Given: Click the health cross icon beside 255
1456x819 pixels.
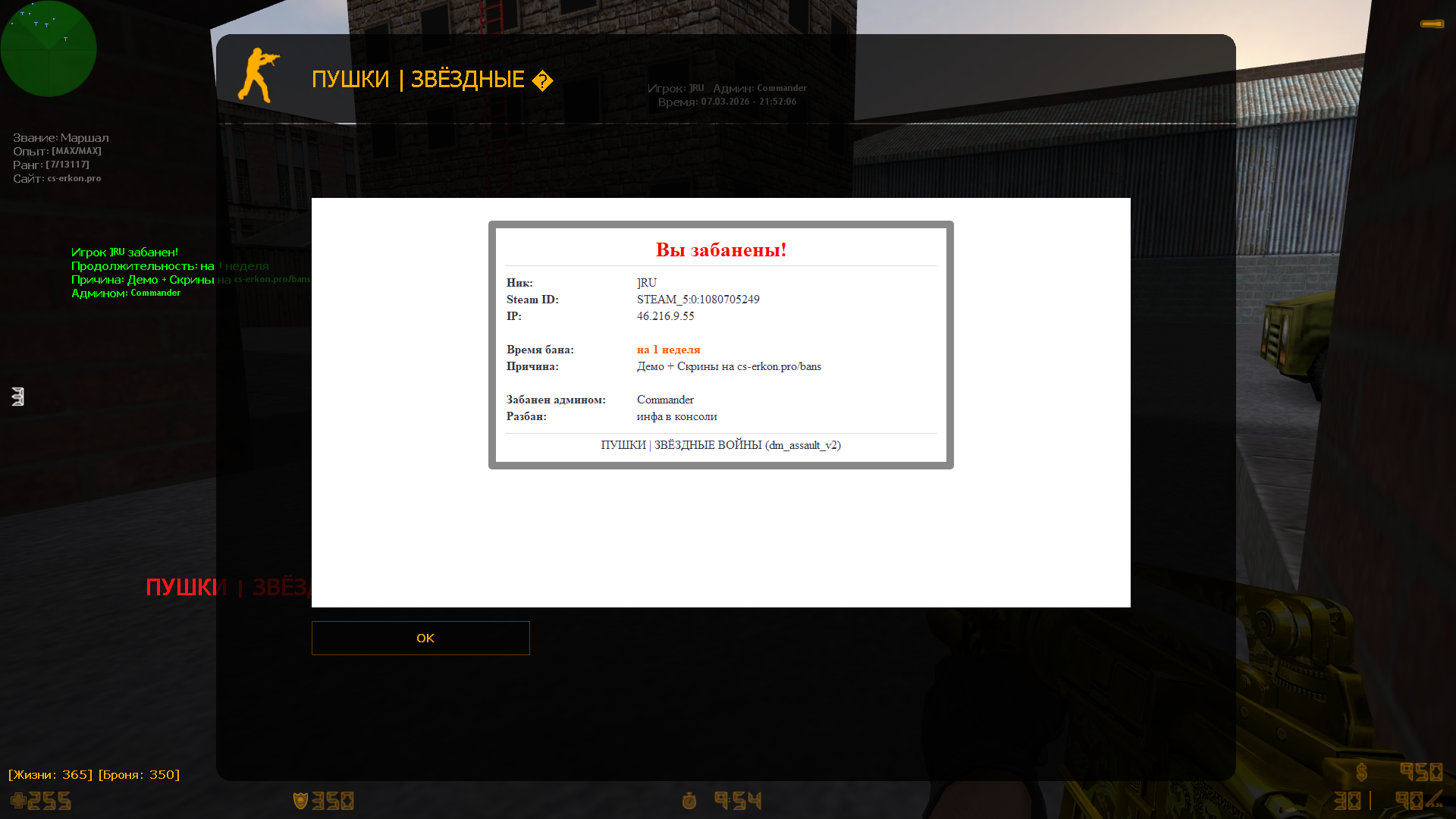Looking at the screenshot, I should tap(18, 800).
